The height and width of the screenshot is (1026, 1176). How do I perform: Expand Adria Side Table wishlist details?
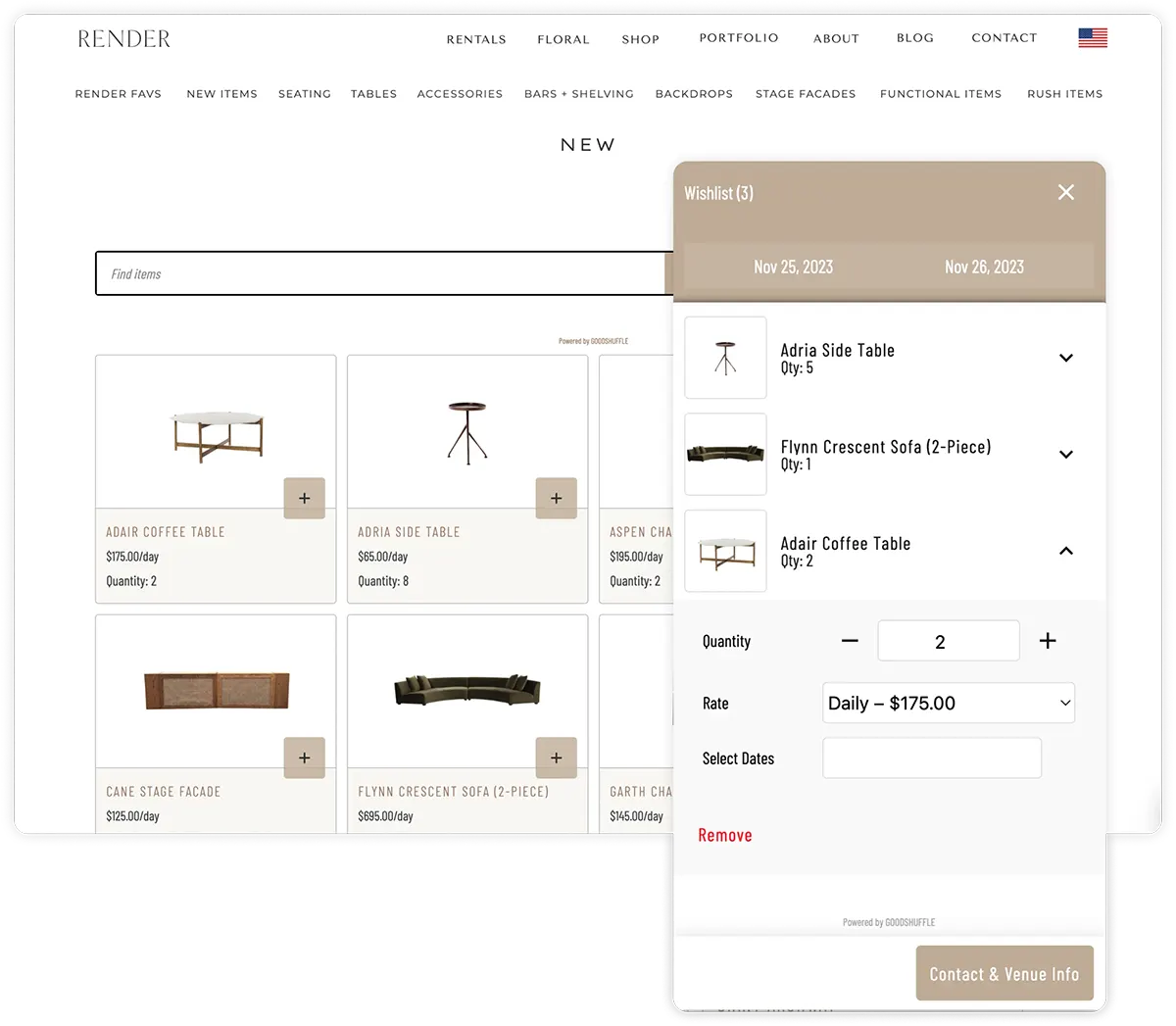point(1066,358)
